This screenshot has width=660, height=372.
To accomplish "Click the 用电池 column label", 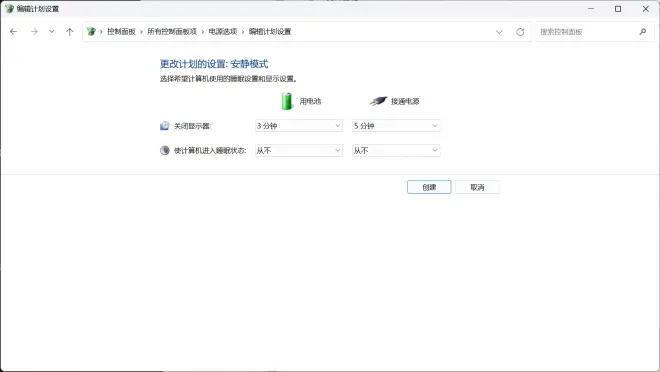I will coord(310,101).
